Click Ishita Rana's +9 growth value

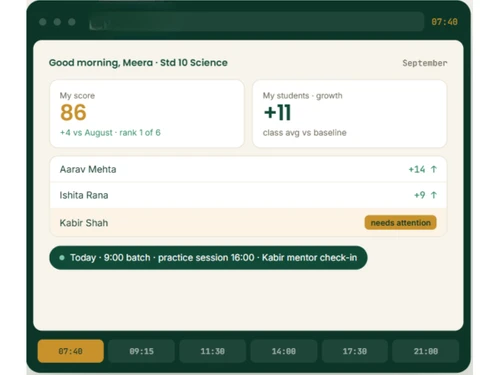[420, 195]
